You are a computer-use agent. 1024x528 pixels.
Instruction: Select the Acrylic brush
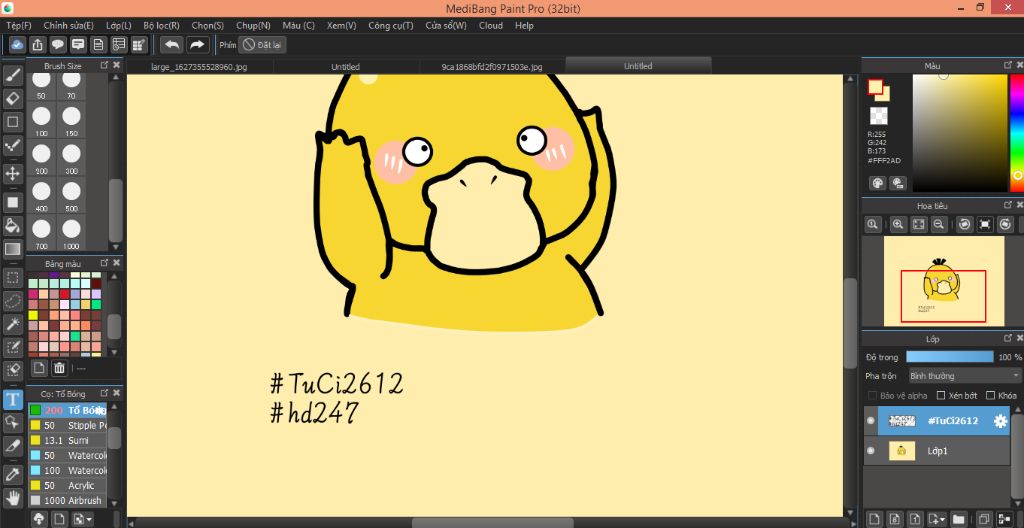pyautogui.click(x=67, y=486)
